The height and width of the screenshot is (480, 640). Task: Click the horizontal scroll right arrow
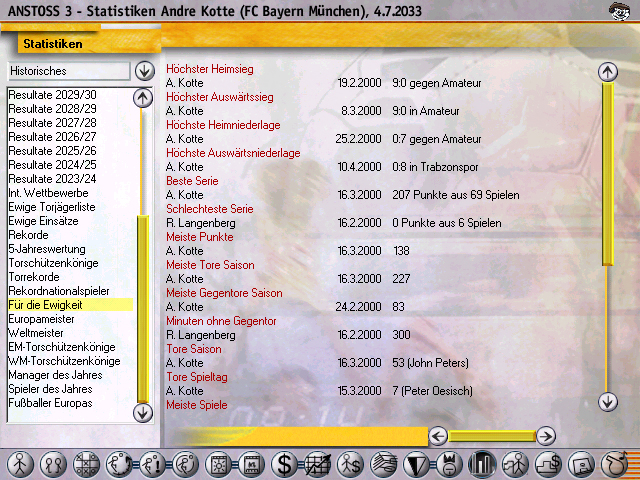[x=545, y=435]
